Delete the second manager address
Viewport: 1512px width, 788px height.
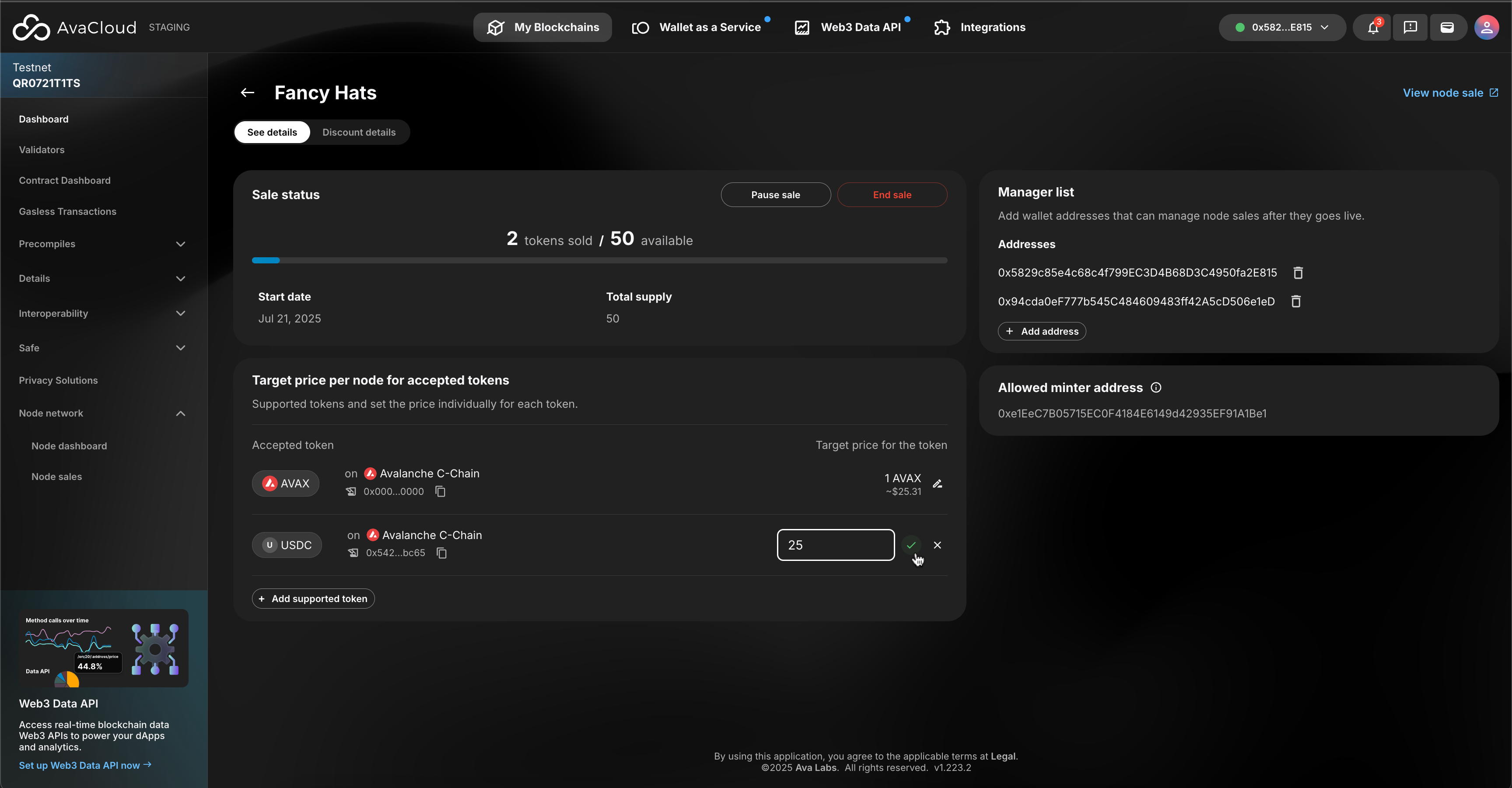pos(1296,301)
